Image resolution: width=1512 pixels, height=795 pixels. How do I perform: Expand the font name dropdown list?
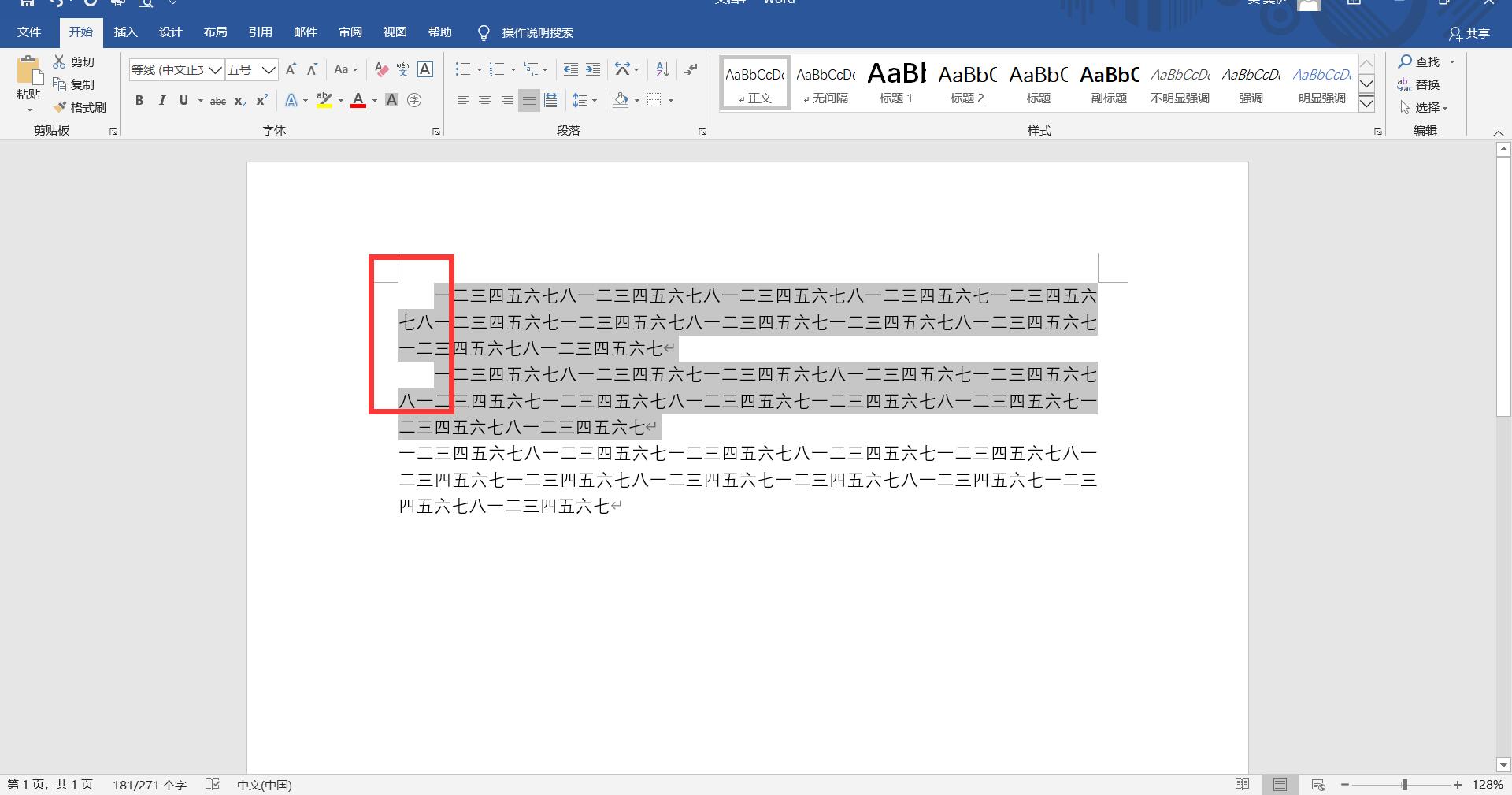tap(214, 70)
